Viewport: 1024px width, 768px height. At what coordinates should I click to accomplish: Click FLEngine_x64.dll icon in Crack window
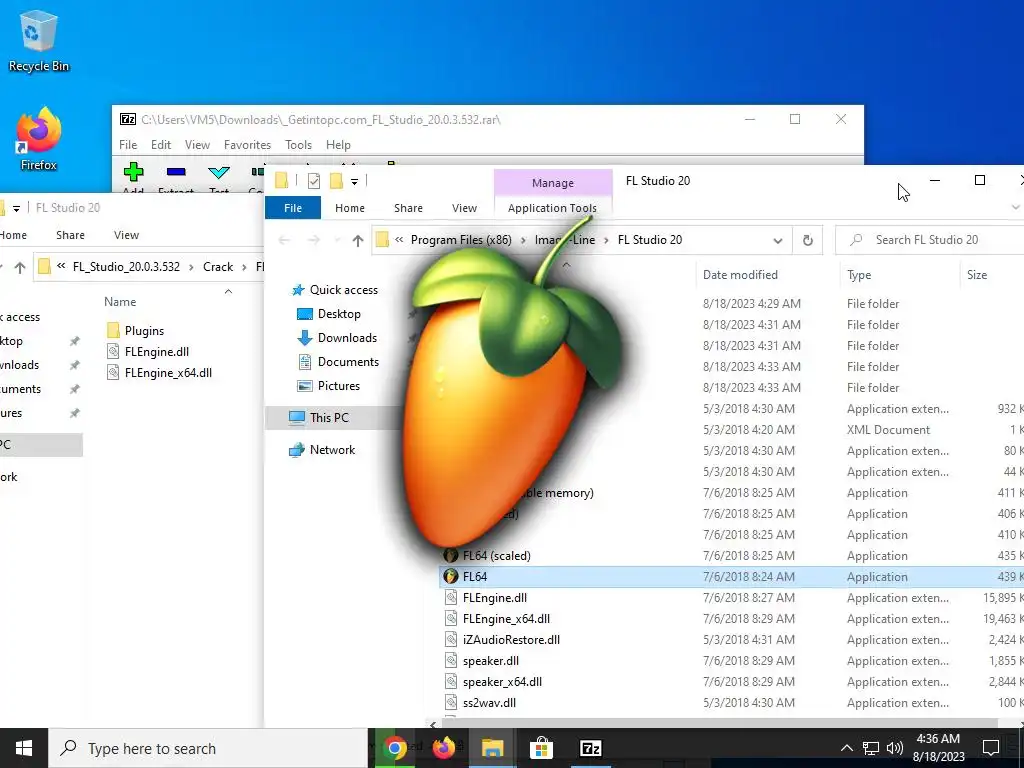113,372
